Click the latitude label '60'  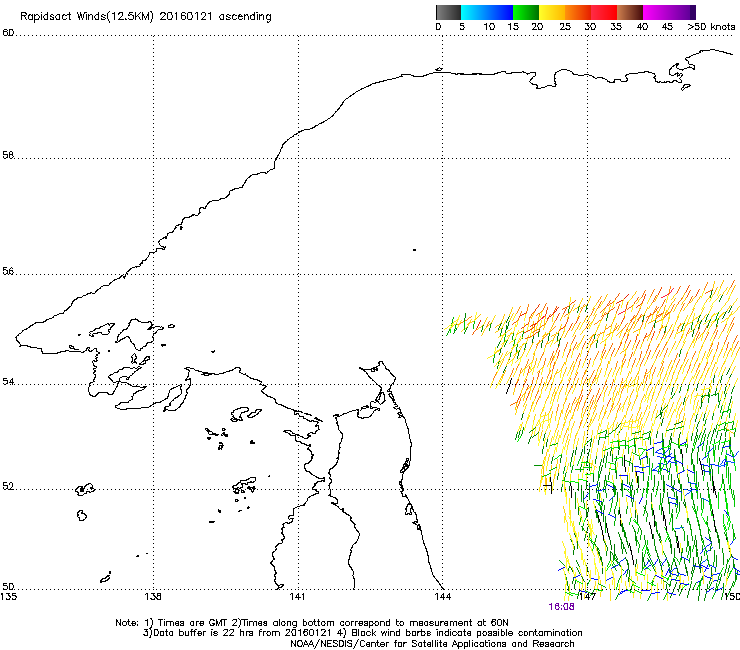point(8,33)
